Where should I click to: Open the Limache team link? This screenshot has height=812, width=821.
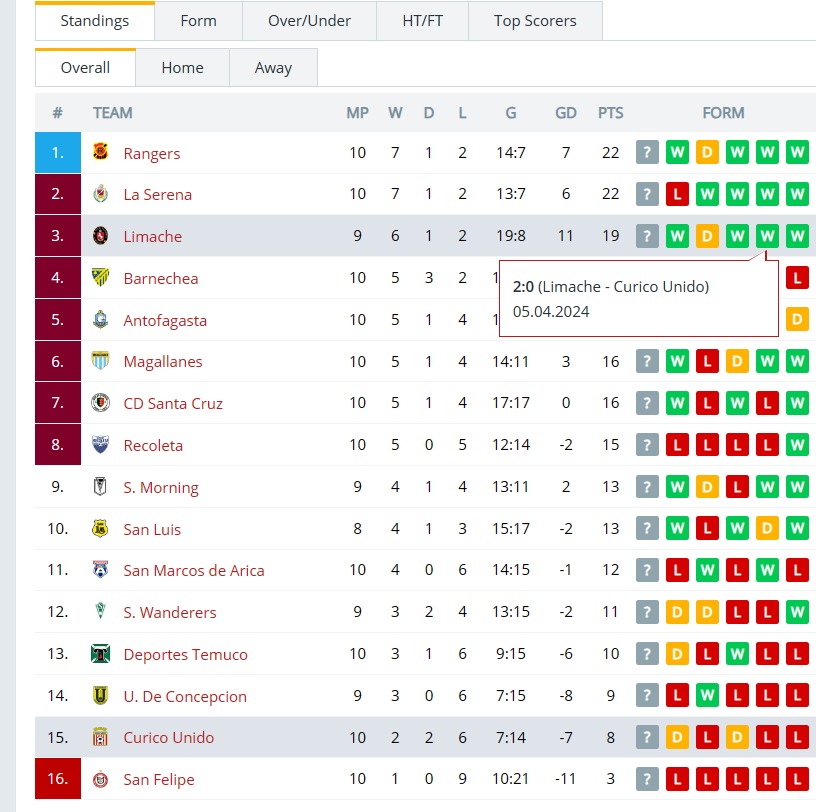click(x=153, y=236)
